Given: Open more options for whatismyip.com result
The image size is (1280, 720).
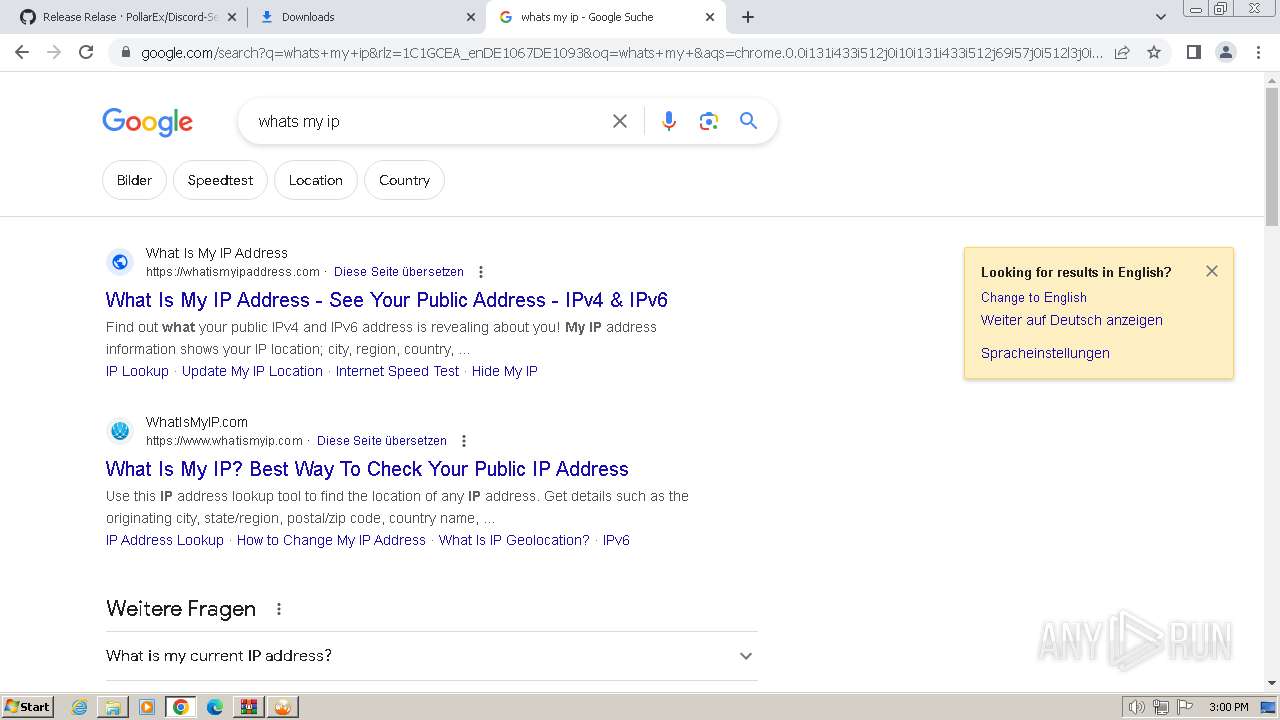Looking at the screenshot, I should (x=464, y=441).
